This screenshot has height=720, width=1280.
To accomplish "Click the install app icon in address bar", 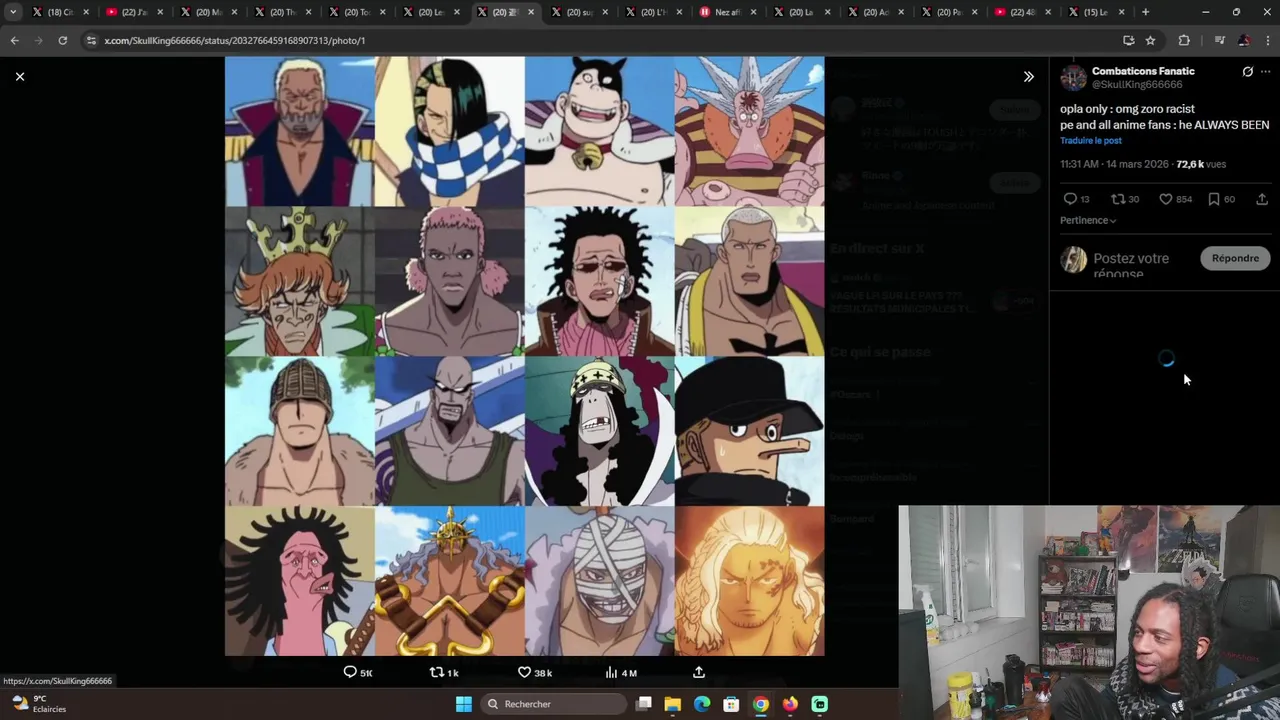I will (1128, 40).
